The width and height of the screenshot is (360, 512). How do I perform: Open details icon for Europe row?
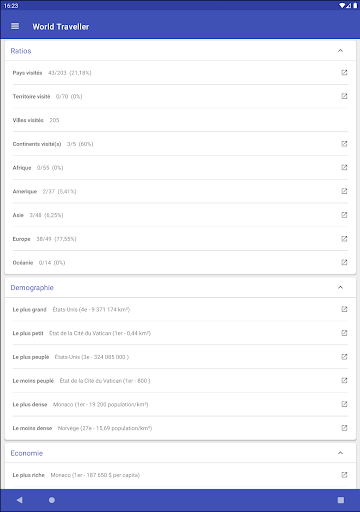pyautogui.click(x=344, y=239)
